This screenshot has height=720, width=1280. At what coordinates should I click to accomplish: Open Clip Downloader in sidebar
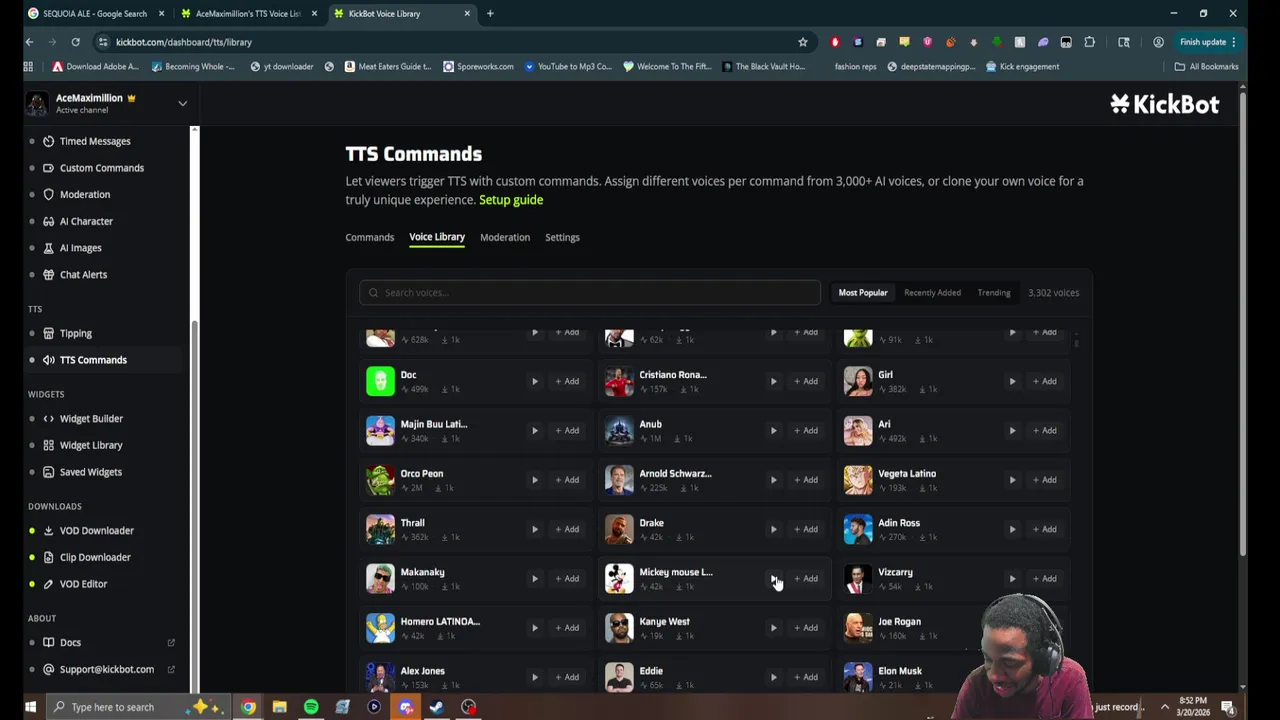pos(95,557)
